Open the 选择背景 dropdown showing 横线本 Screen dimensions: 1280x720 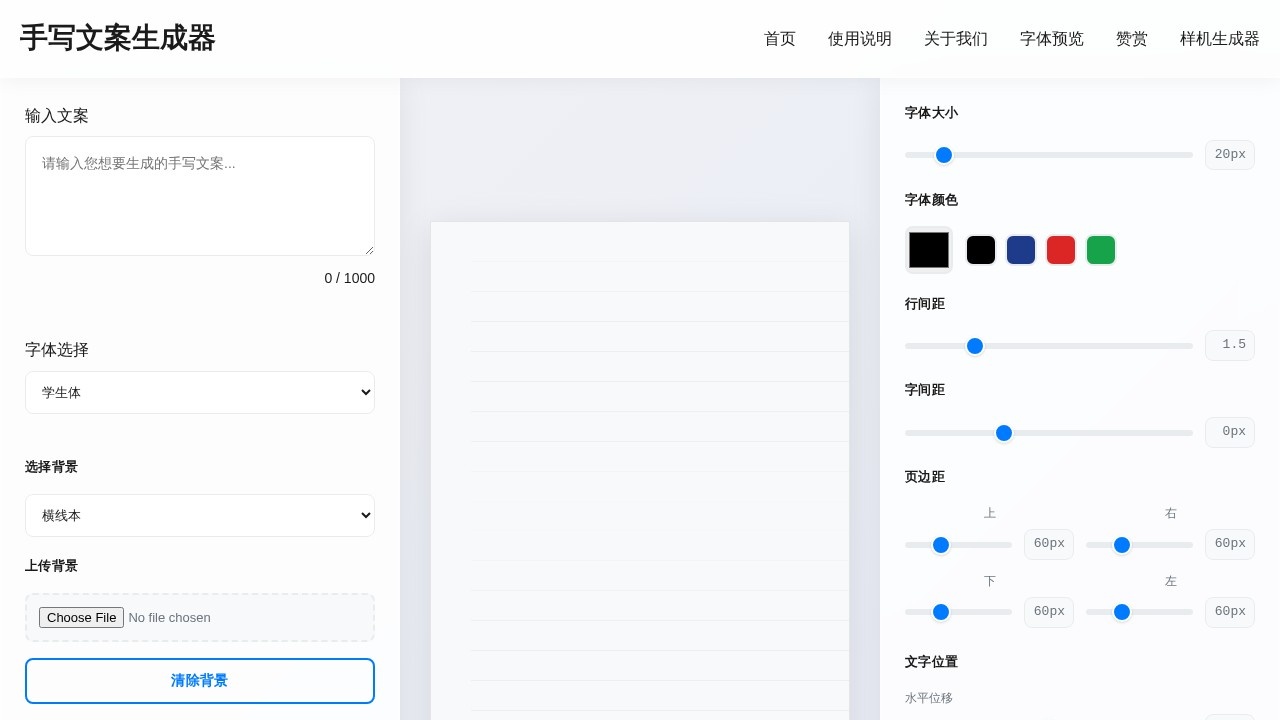point(200,515)
